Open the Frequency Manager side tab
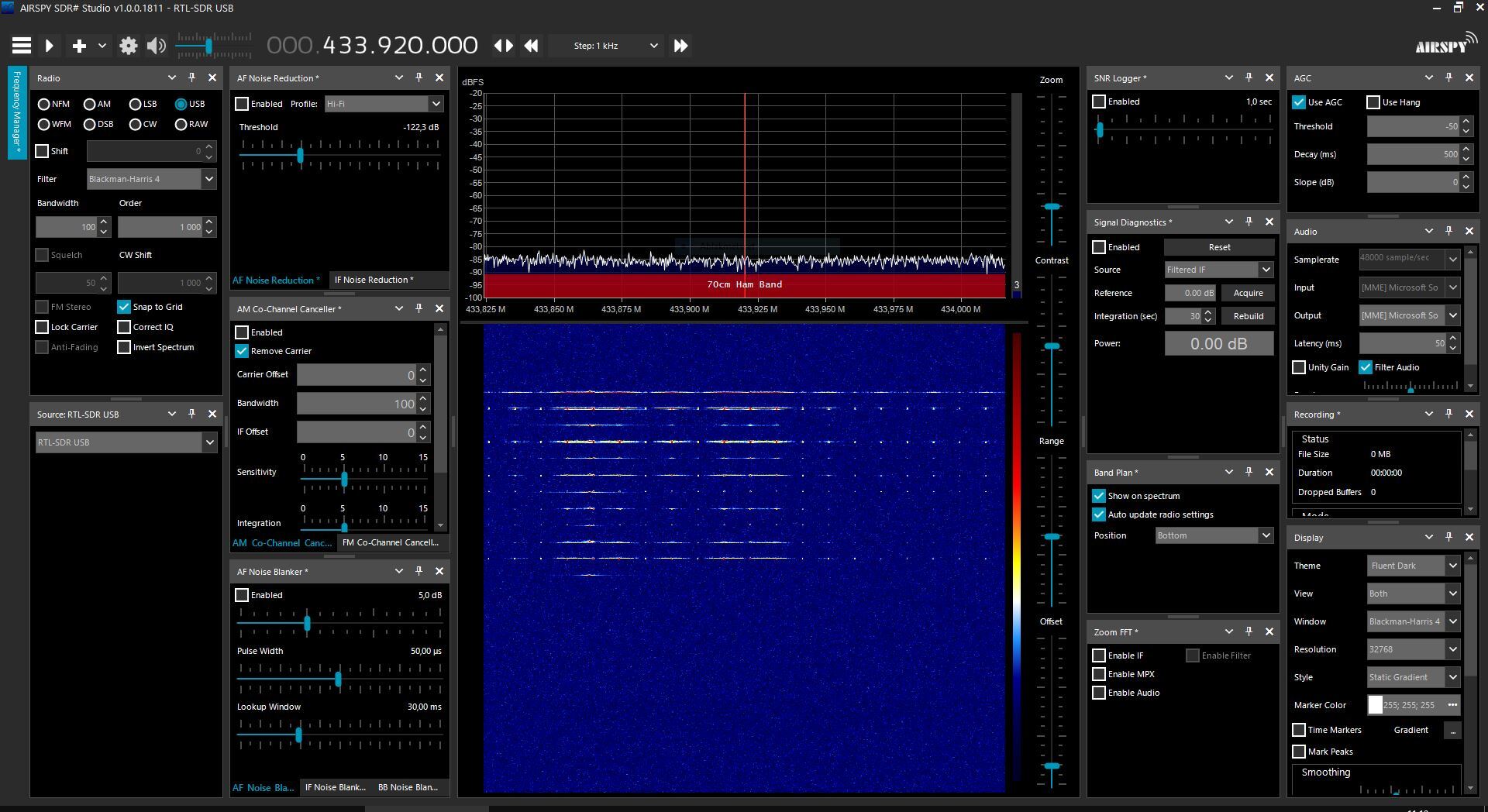1488x812 pixels. pos(17,112)
